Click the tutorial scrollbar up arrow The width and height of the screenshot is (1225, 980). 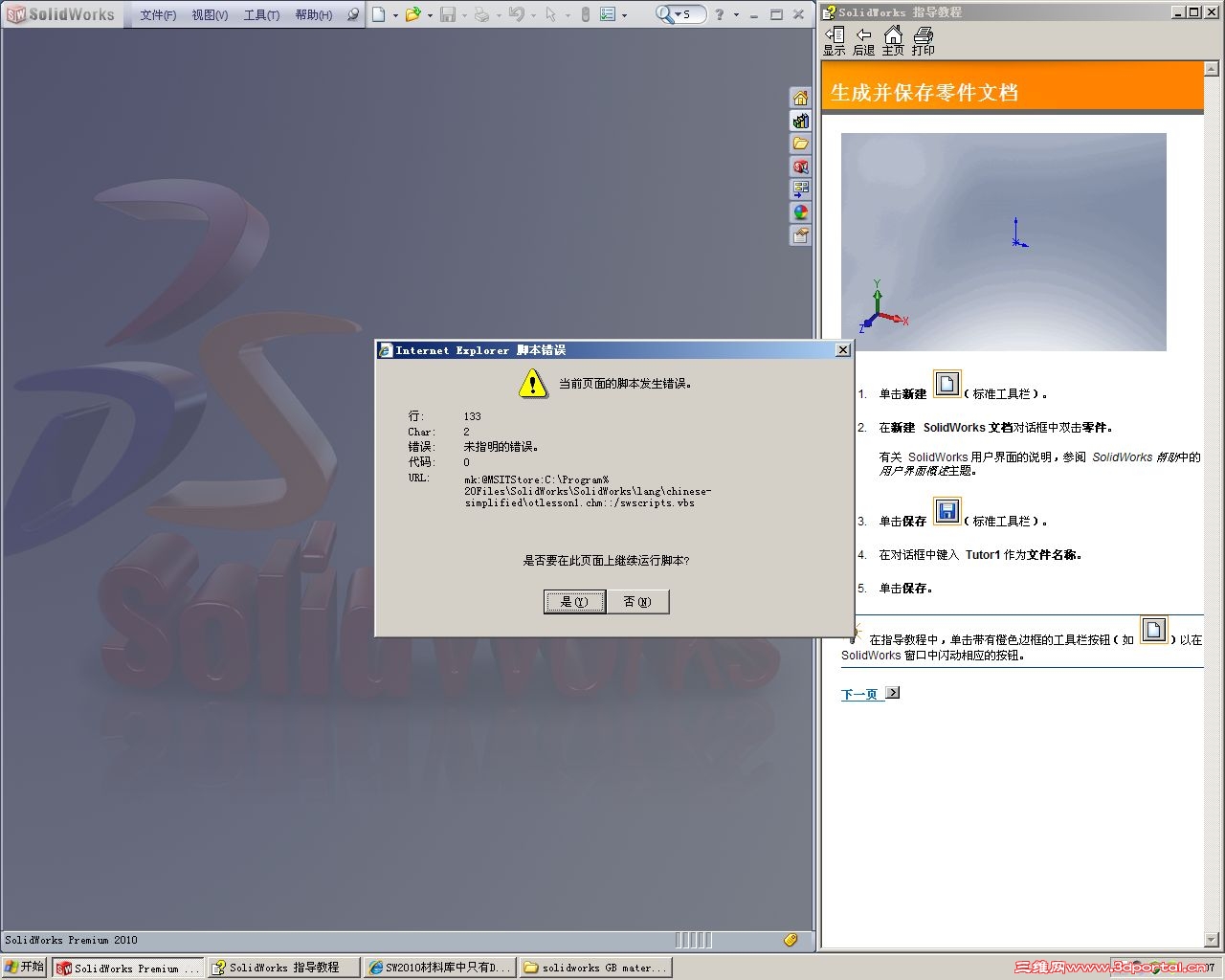[1212, 69]
